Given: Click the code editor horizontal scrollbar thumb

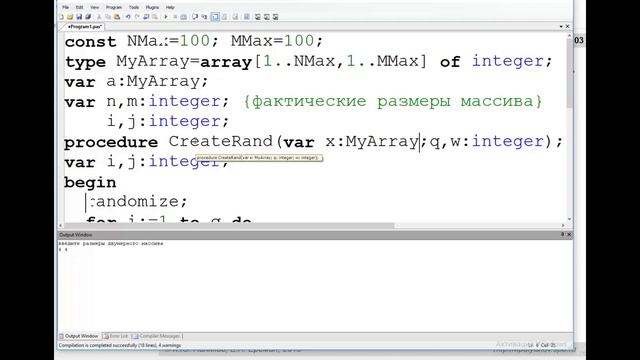Looking at the screenshot, I should coord(229,225).
